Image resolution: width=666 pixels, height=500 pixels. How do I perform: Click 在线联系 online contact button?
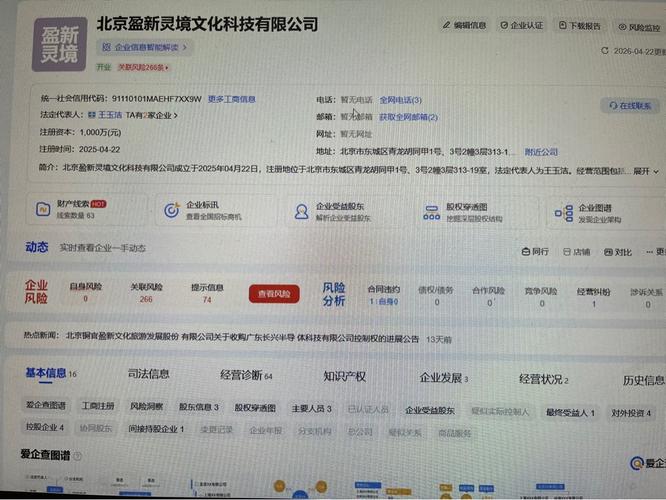coord(630,105)
